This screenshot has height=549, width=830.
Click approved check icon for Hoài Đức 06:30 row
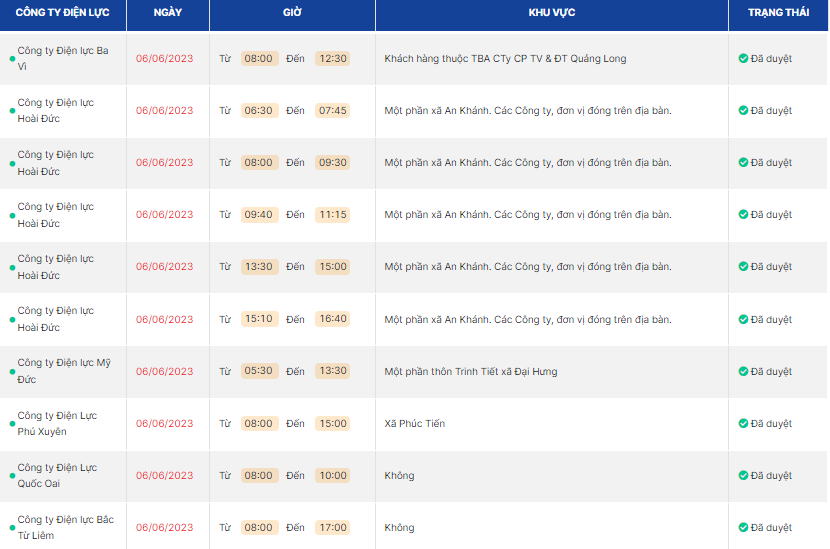pos(743,110)
